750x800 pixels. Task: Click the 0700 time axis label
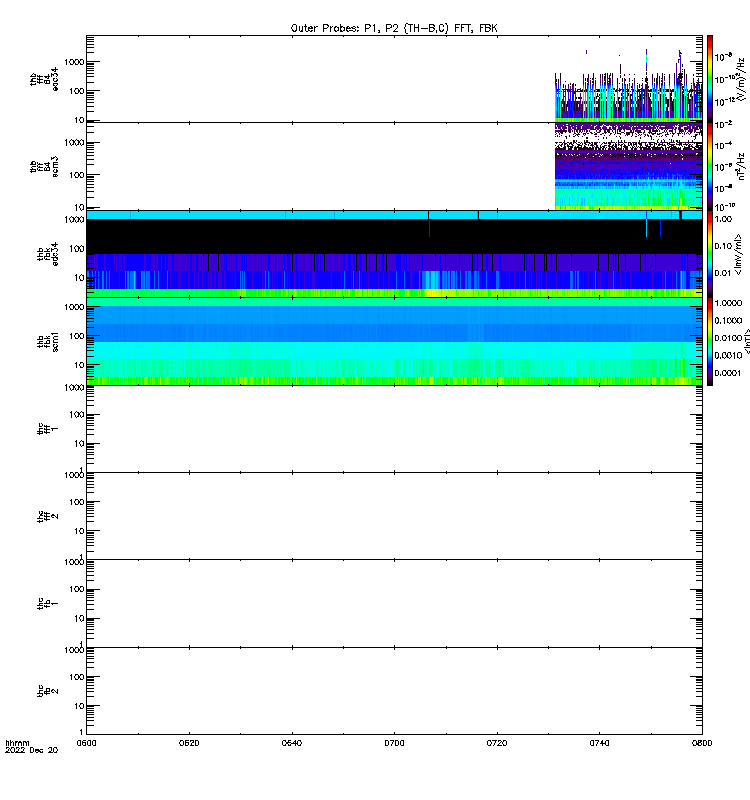[394, 743]
